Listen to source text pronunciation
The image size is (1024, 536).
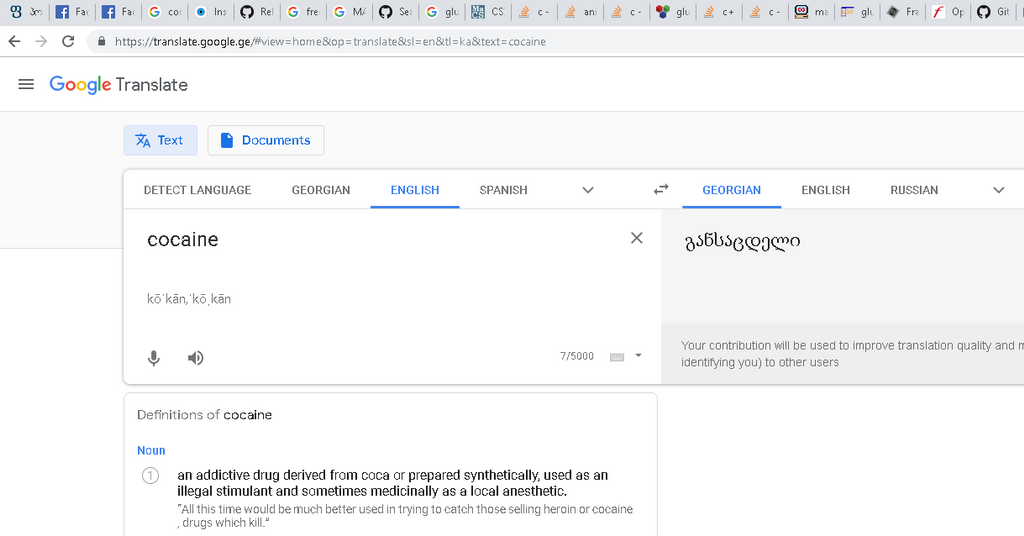[195, 358]
